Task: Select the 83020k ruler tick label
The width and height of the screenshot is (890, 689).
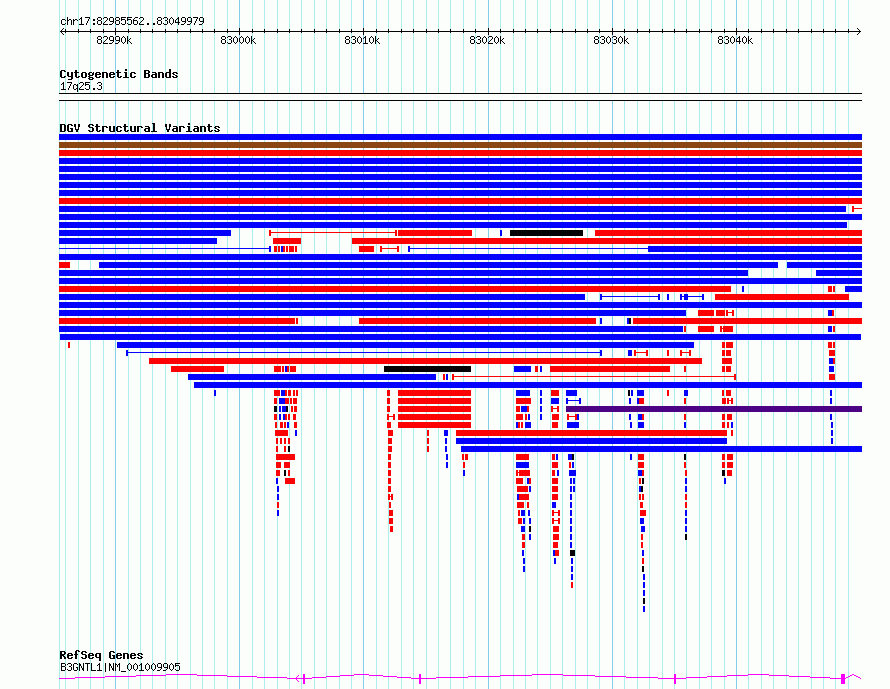Action: click(x=487, y=40)
